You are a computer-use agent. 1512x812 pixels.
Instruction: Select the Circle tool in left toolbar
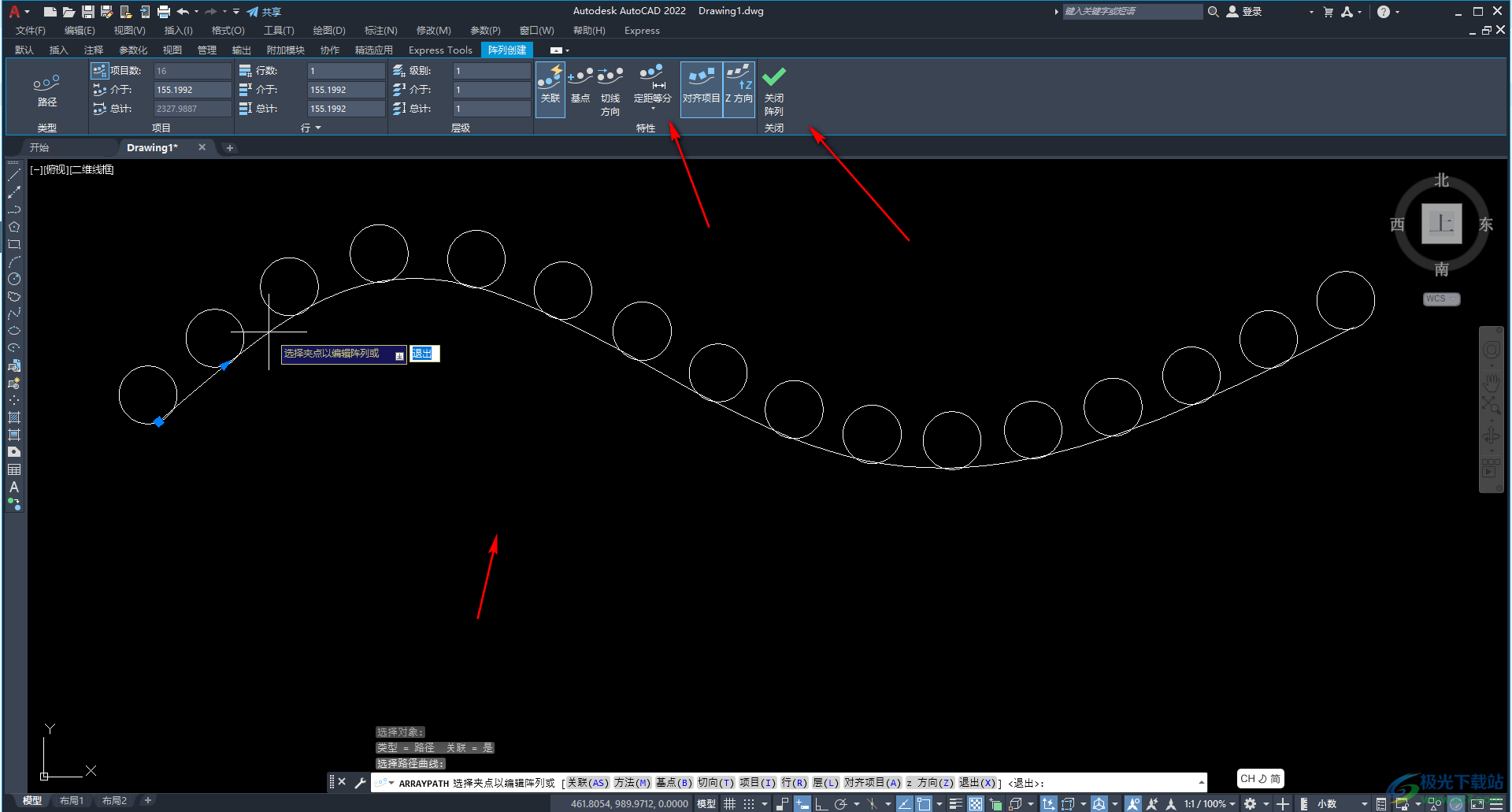click(x=14, y=279)
